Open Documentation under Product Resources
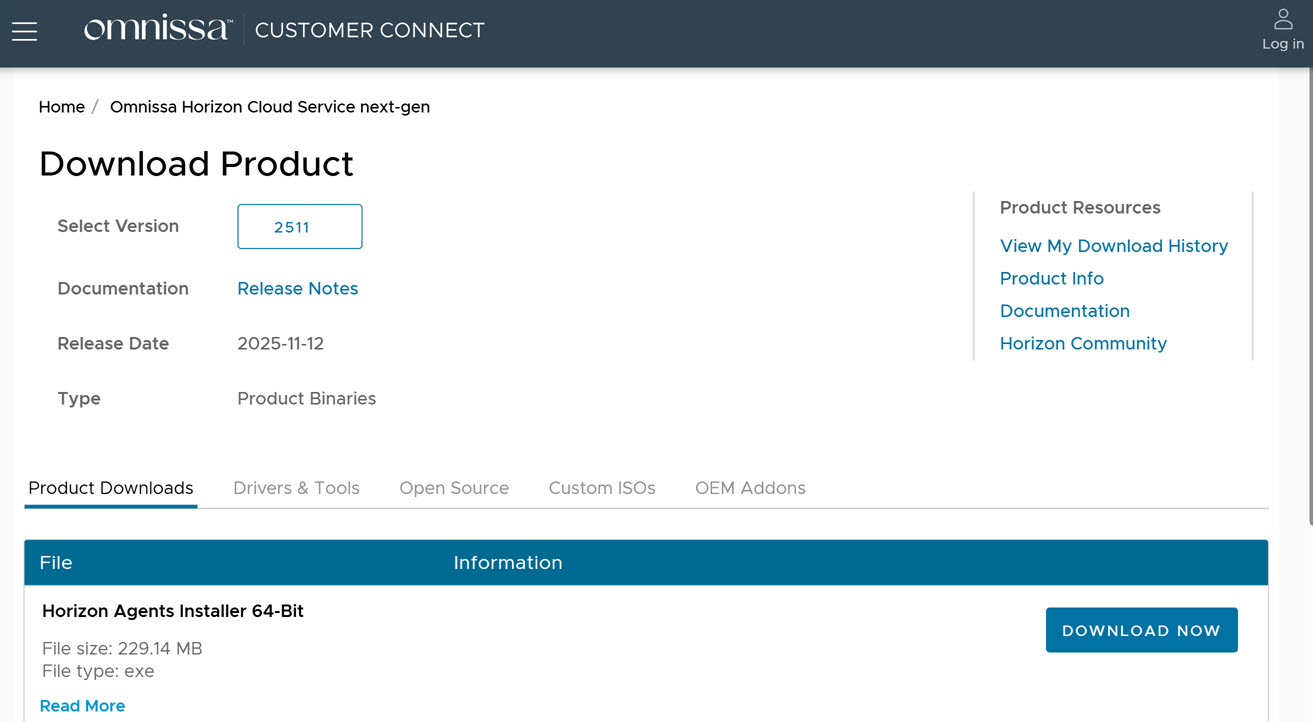The height and width of the screenshot is (722, 1313). [1065, 311]
